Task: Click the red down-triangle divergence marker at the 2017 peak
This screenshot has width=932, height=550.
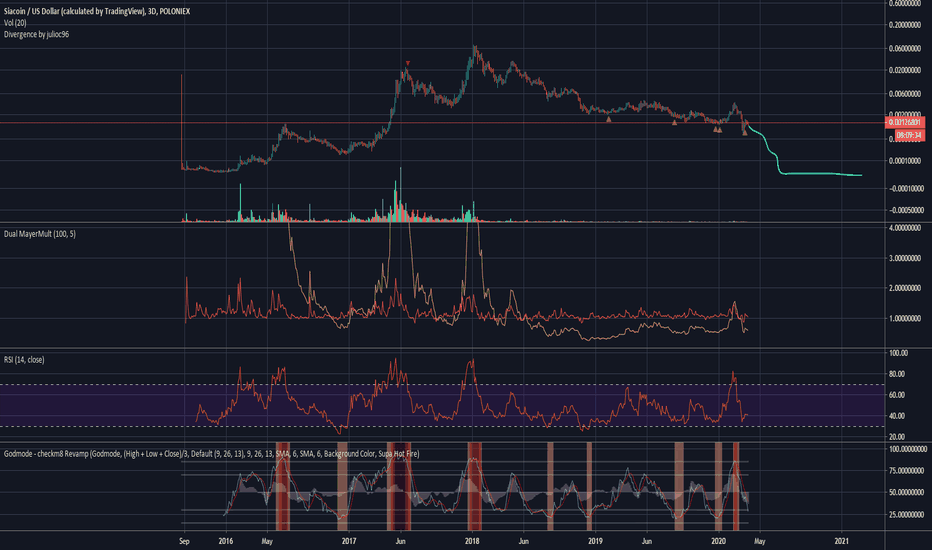Action: click(x=407, y=63)
